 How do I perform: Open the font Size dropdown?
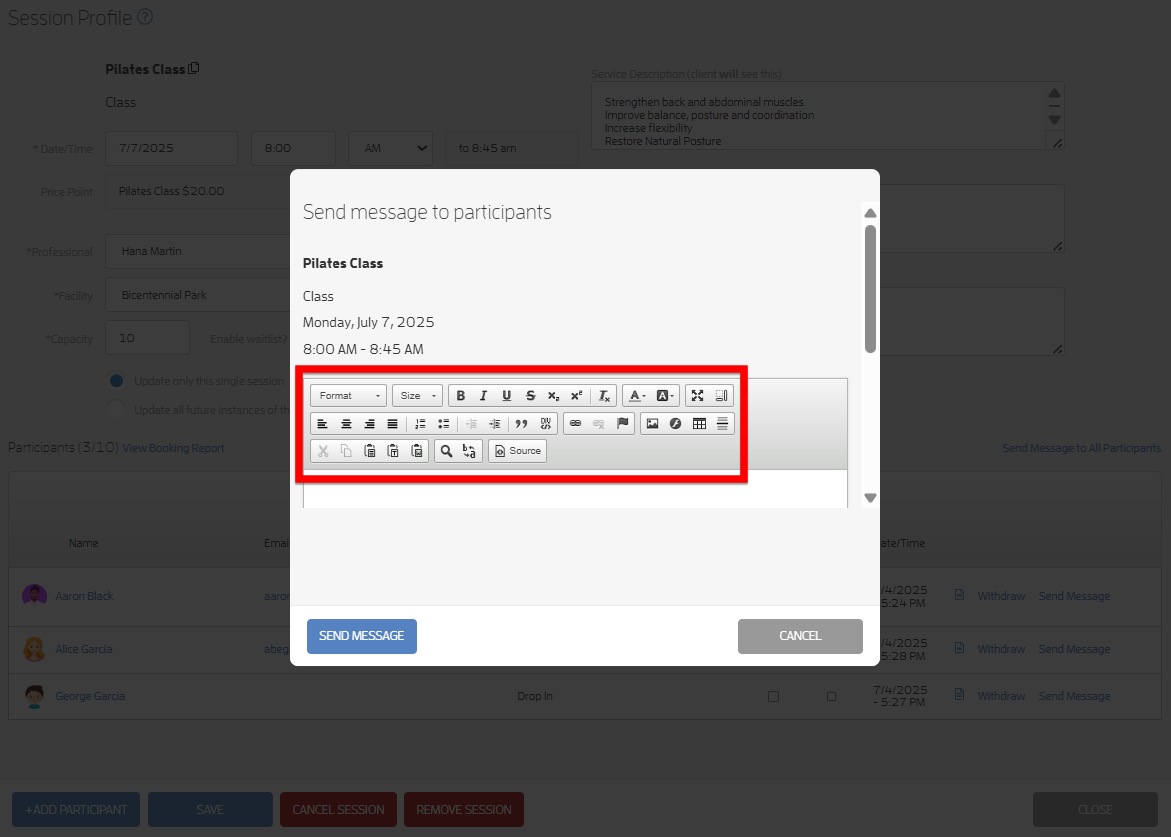417,396
